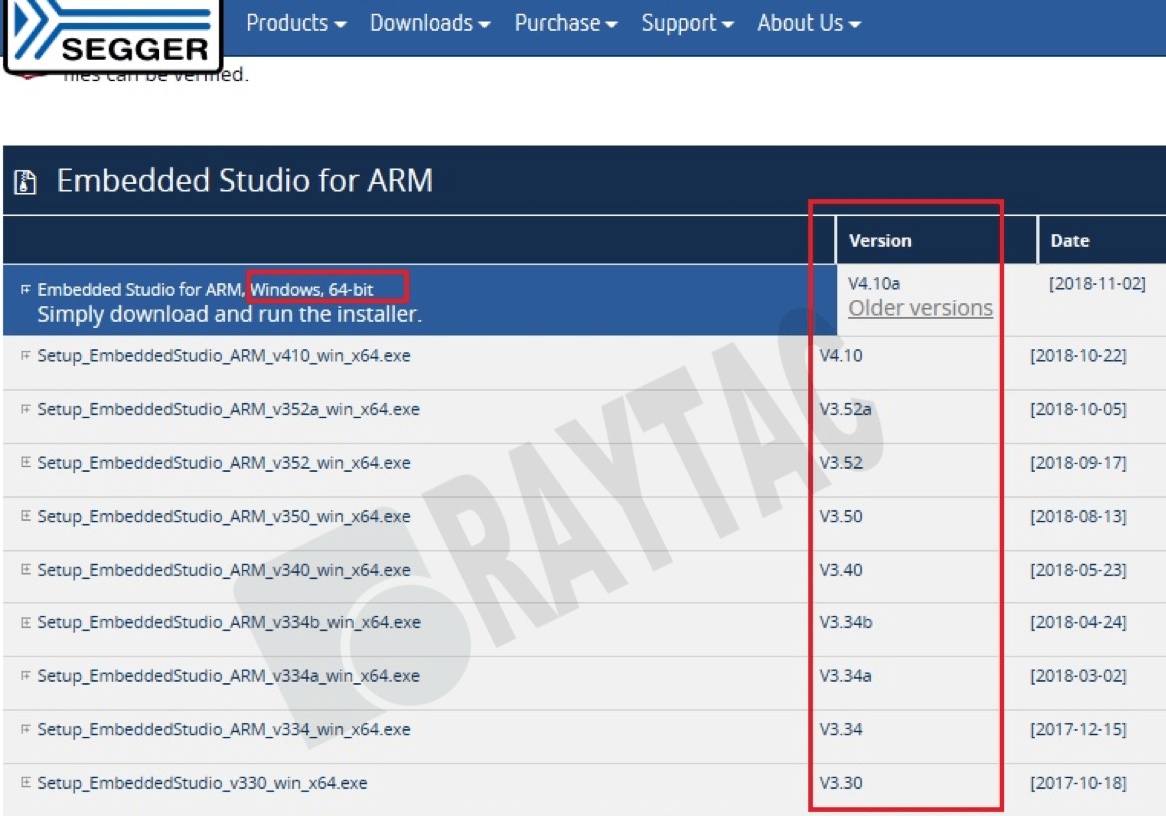Select the V4.10a version text
The height and width of the screenshot is (816, 1166).
[874, 283]
